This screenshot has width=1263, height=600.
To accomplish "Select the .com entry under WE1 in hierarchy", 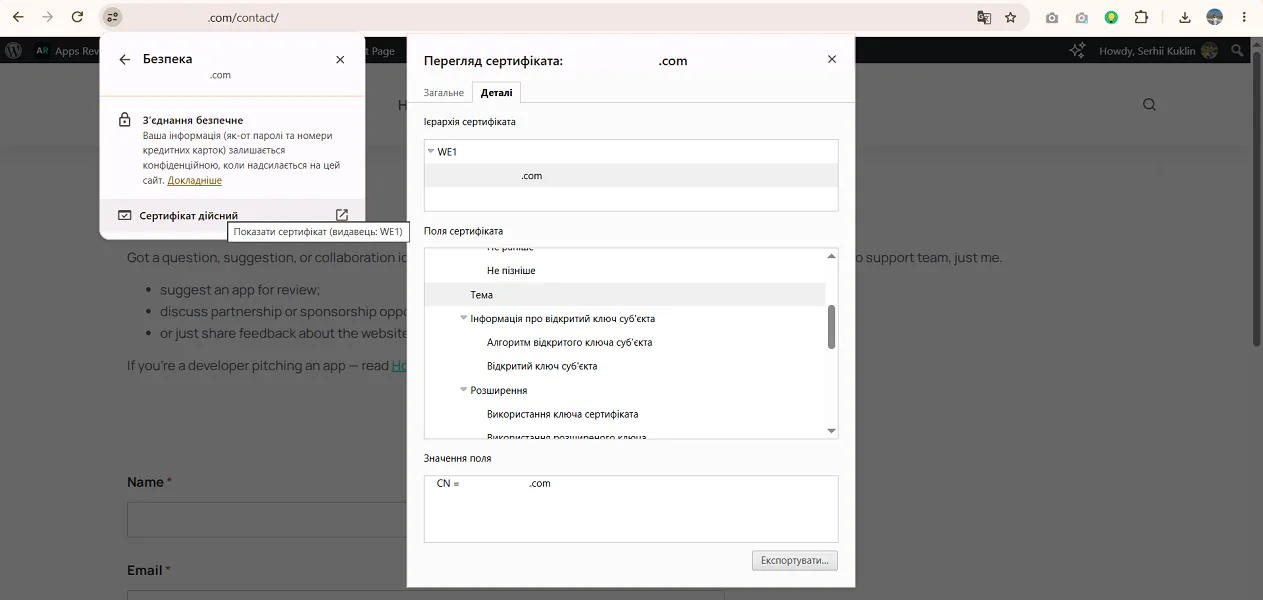I will pos(631,176).
